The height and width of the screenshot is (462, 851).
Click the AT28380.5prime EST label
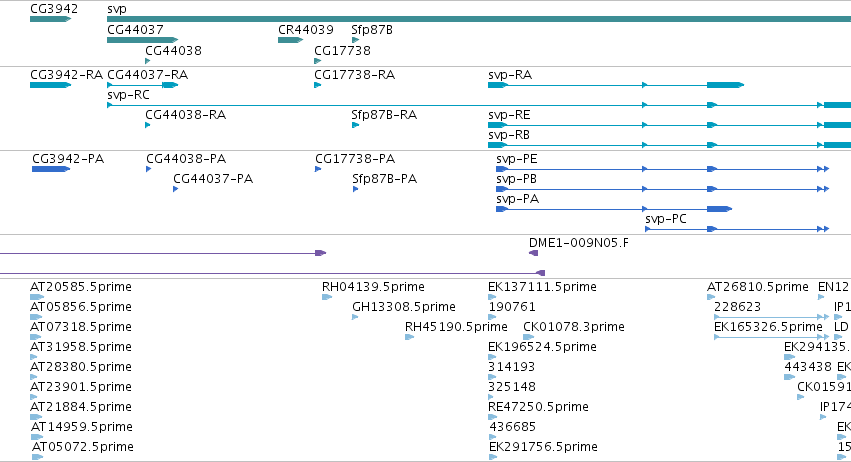pos(81,367)
